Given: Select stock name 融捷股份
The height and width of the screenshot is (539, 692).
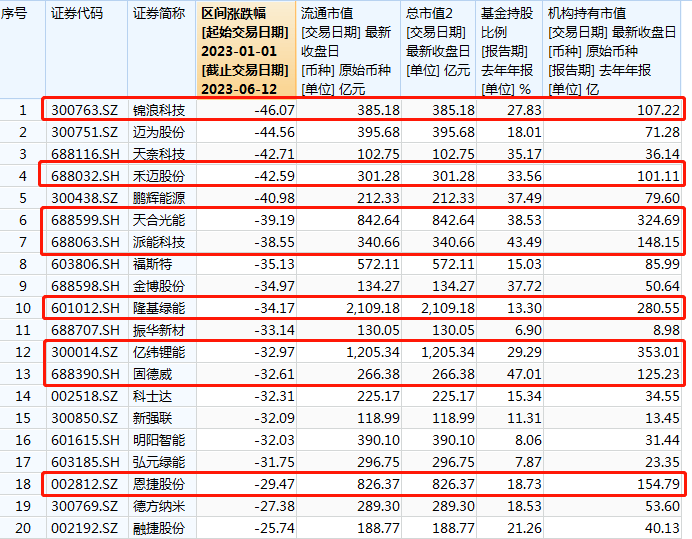Looking at the screenshot, I should 159,528.
